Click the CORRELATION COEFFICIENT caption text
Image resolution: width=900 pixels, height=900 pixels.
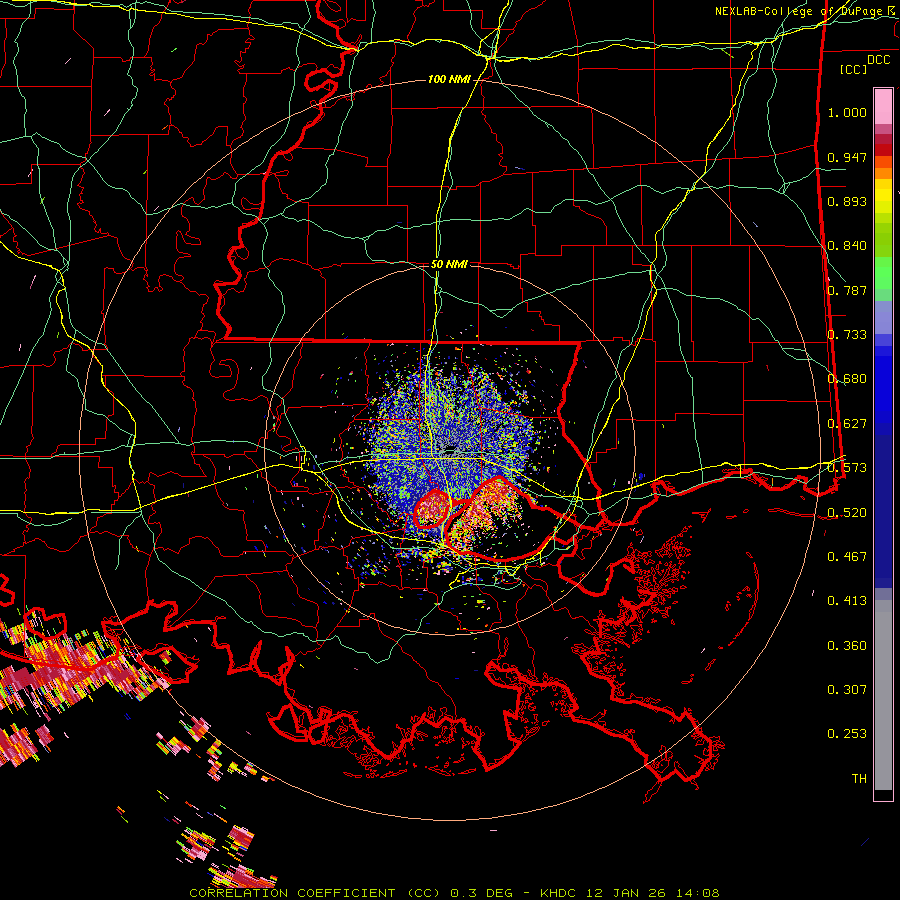coord(292,893)
